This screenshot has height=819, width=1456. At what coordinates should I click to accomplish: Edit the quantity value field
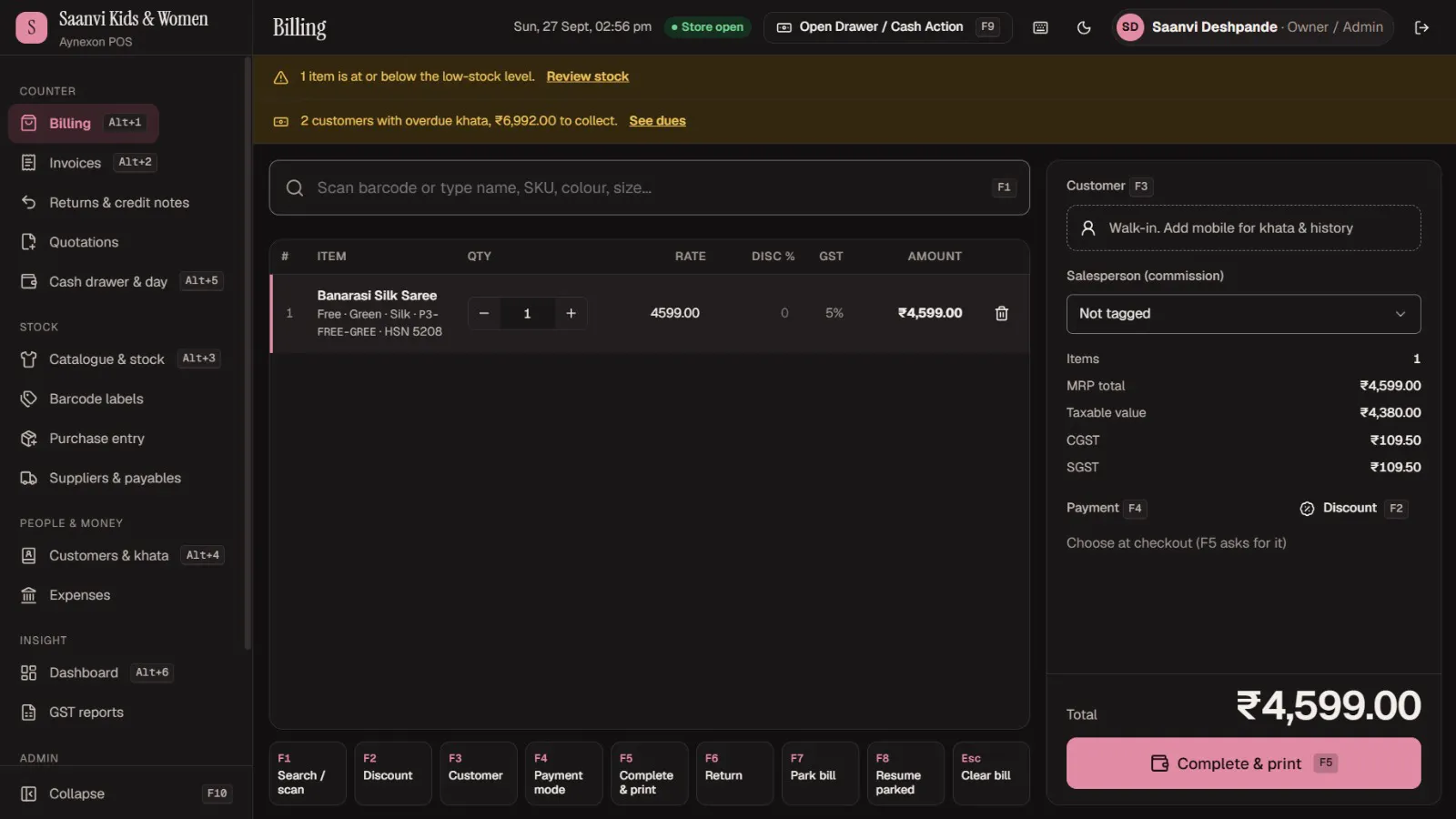coord(527,313)
